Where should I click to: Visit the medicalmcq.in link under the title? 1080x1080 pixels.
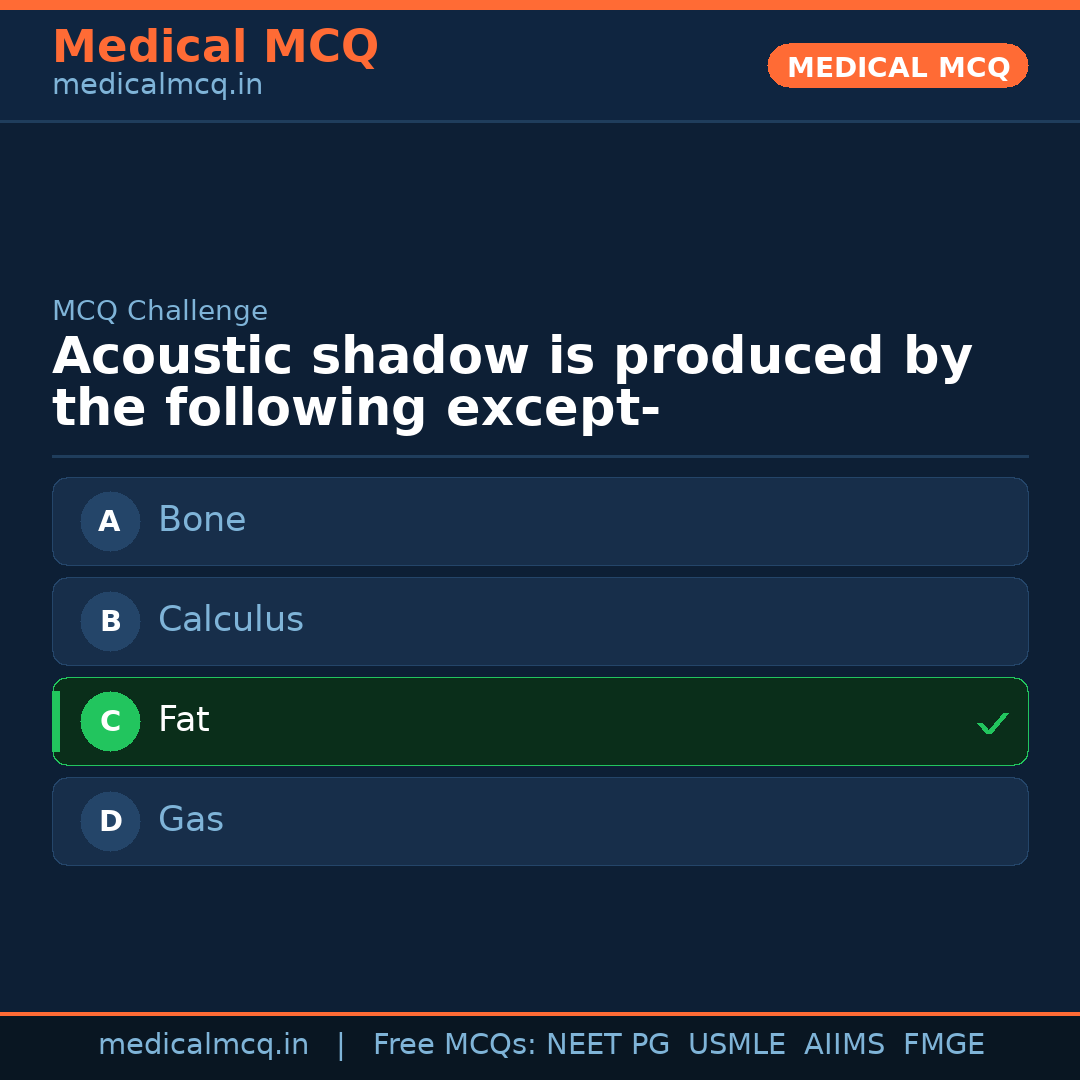[157, 85]
